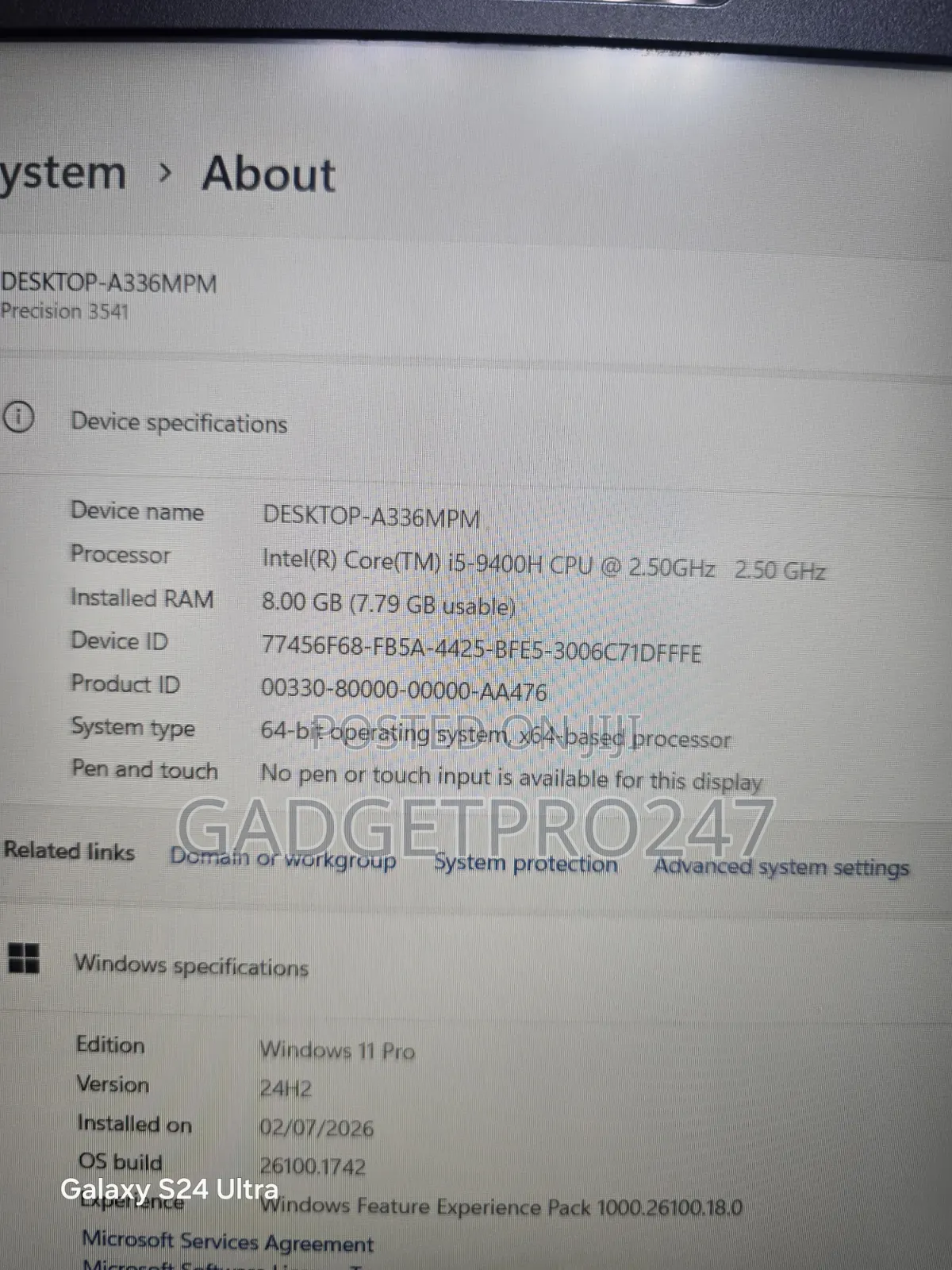This screenshot has height=1270, width=952.
Task: Select the version value 24H2
Action: coord(286,1088)
